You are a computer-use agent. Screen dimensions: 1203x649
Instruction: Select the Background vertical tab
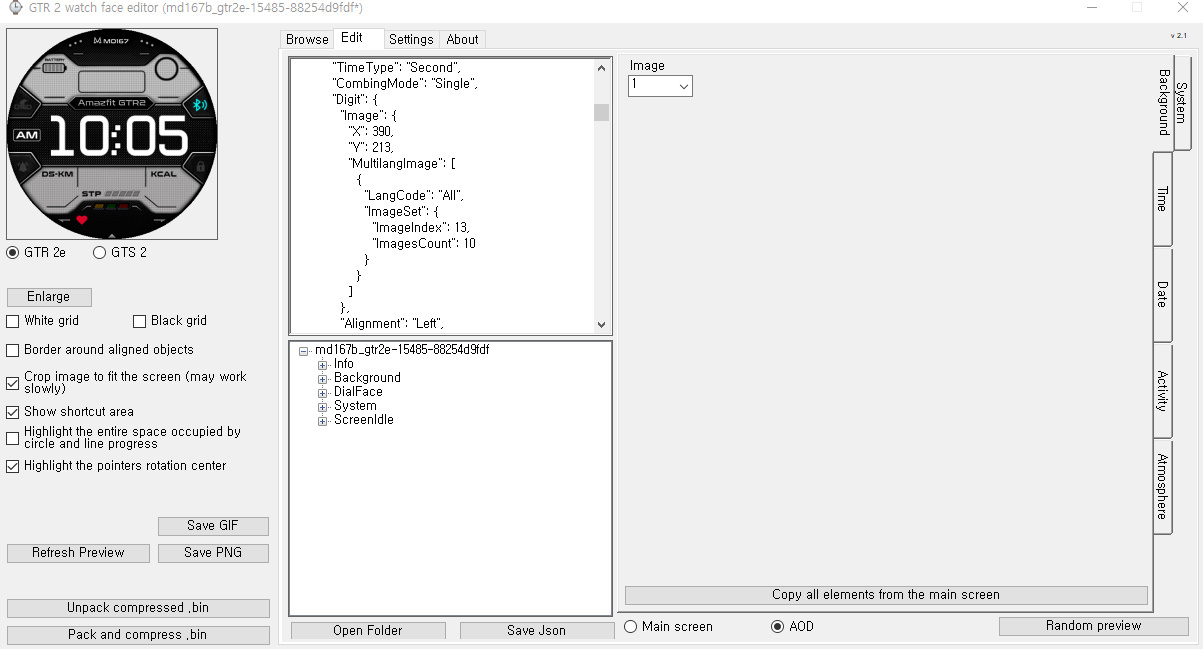tap(1163, 102)
